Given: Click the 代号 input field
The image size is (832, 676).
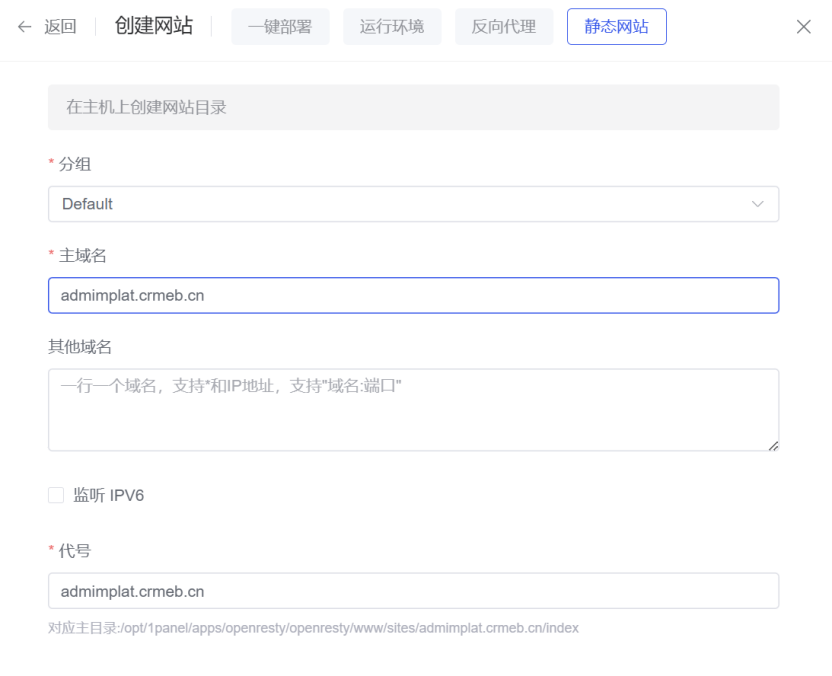Looking at the screenshot, I should click(413, 591).
